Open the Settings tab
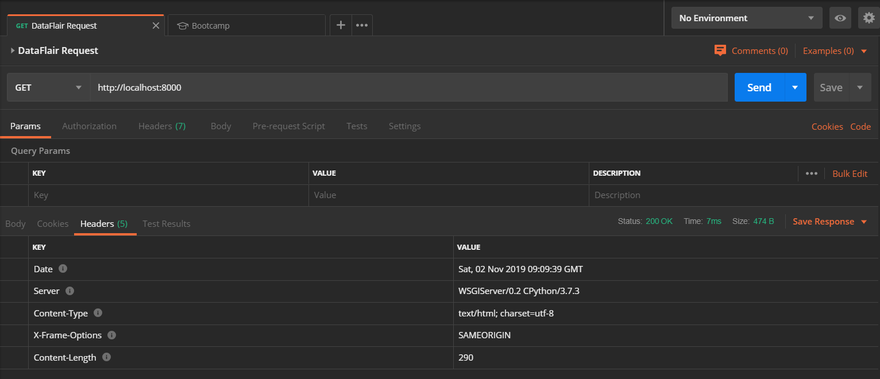The height and width of the screenshot is (379, 880). coord(405,126)
